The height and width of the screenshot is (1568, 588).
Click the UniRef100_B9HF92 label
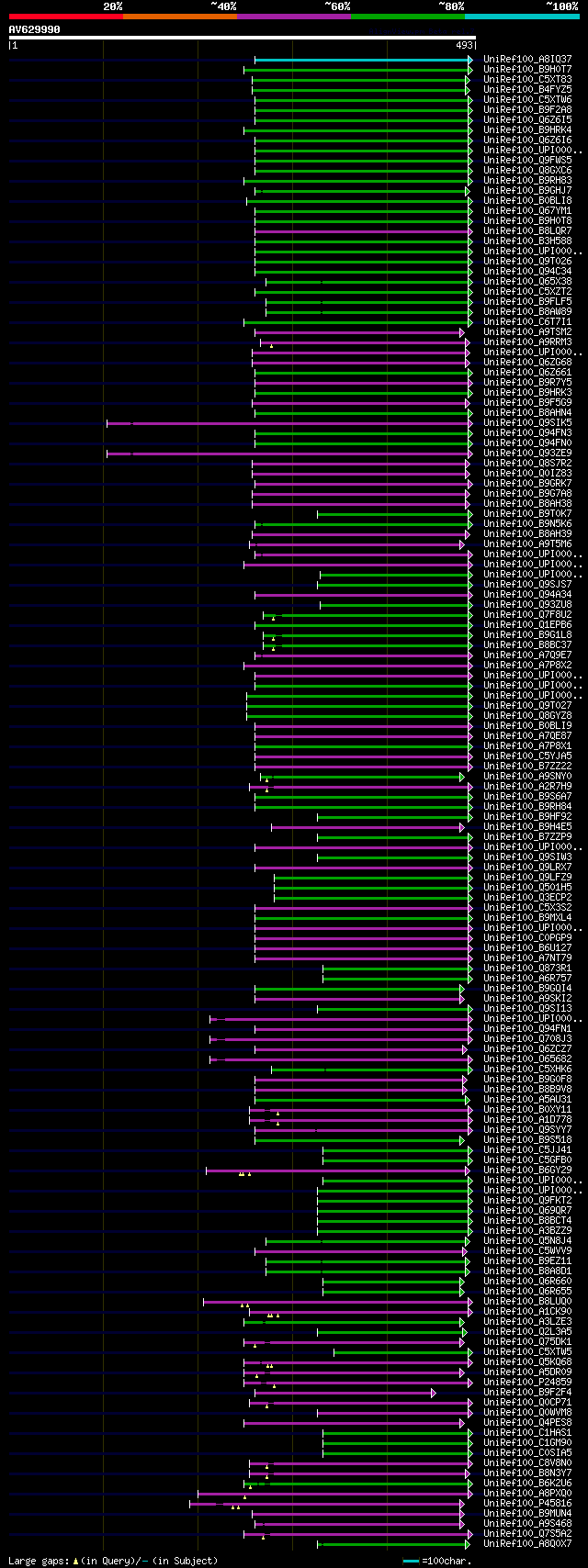527,817
